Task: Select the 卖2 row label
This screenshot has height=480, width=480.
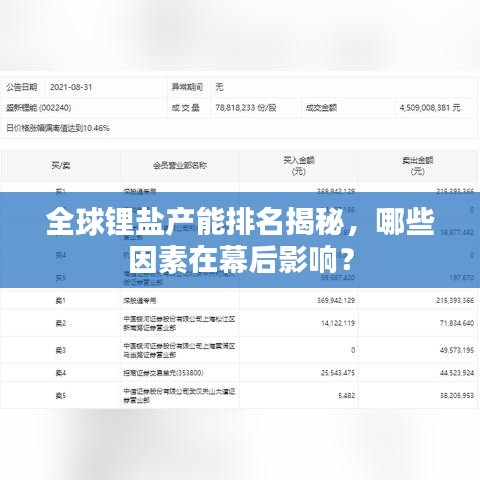Action: [x=61, y=323]
